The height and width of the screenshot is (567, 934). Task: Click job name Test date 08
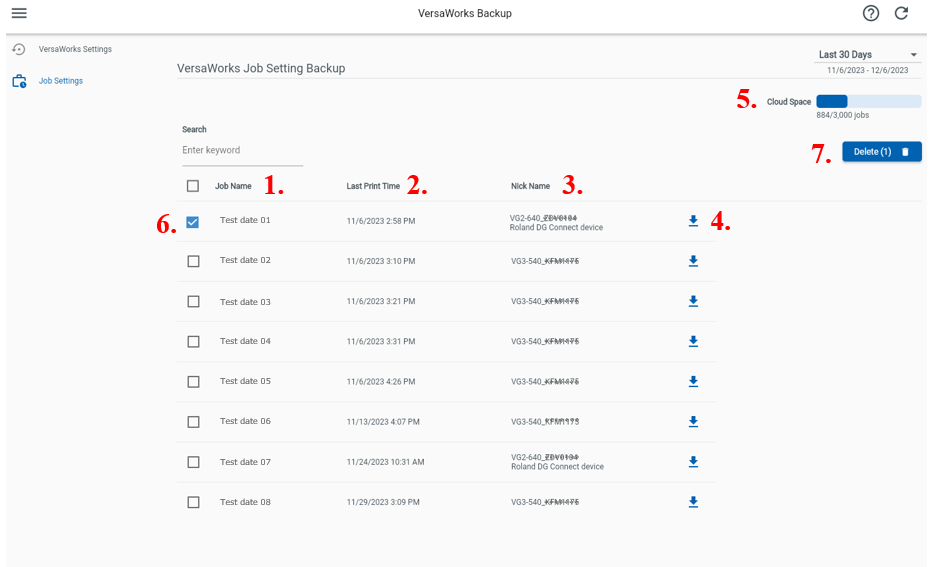(x=245, y=502)
